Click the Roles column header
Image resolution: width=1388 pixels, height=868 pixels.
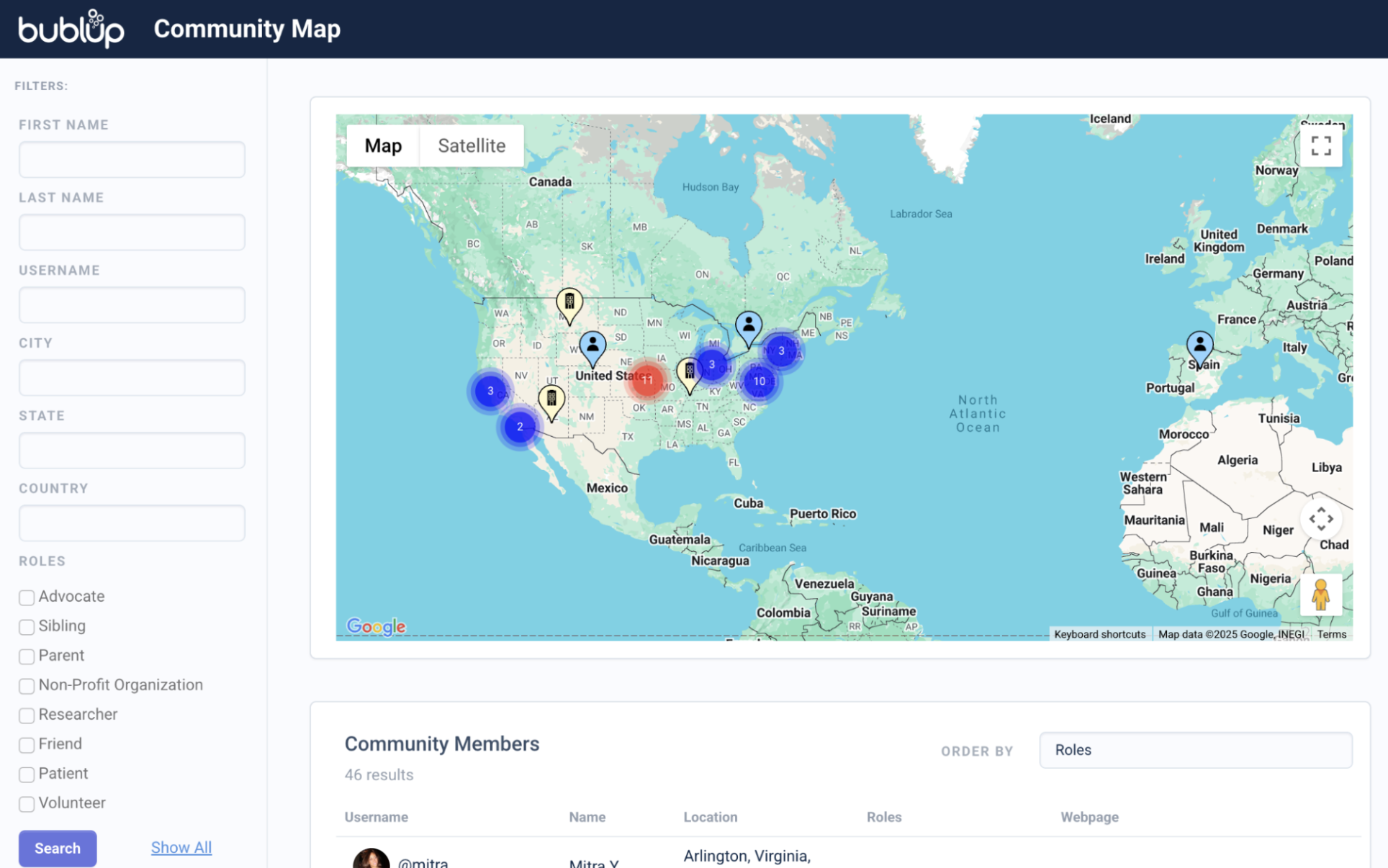click(883, 817)
